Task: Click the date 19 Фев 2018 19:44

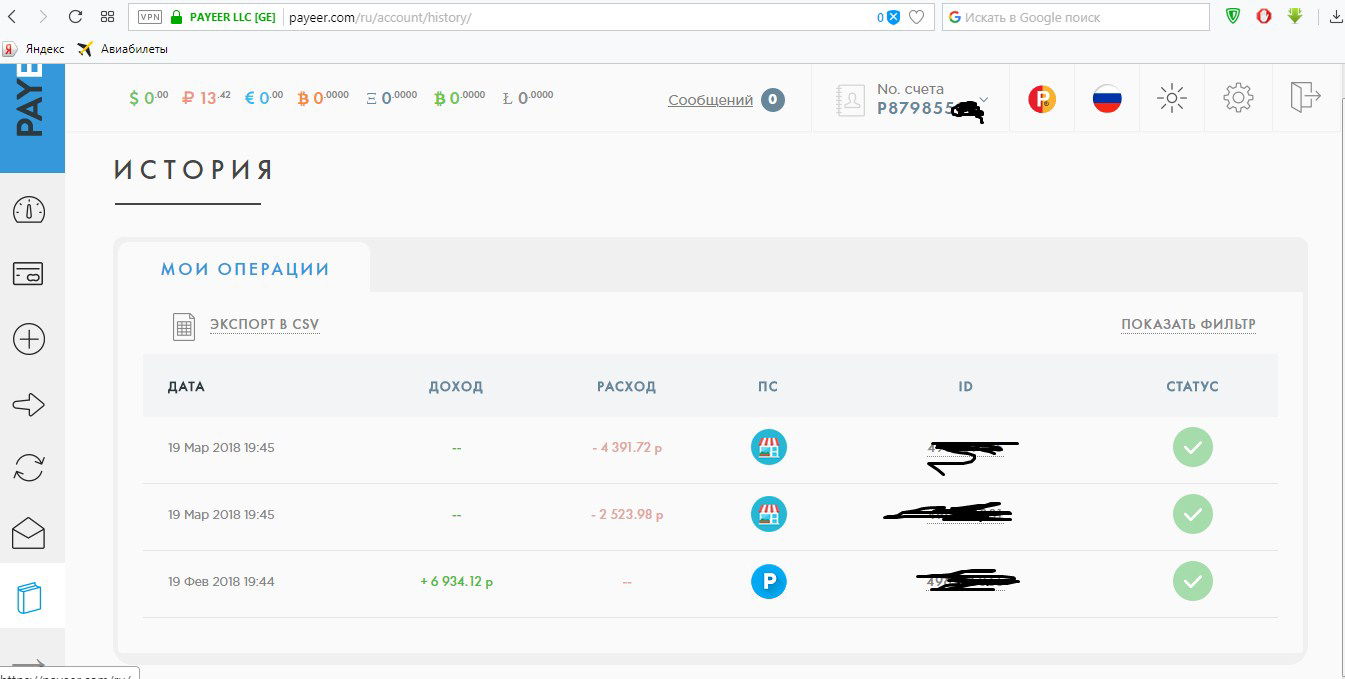Action: click(x=221, y=581)
